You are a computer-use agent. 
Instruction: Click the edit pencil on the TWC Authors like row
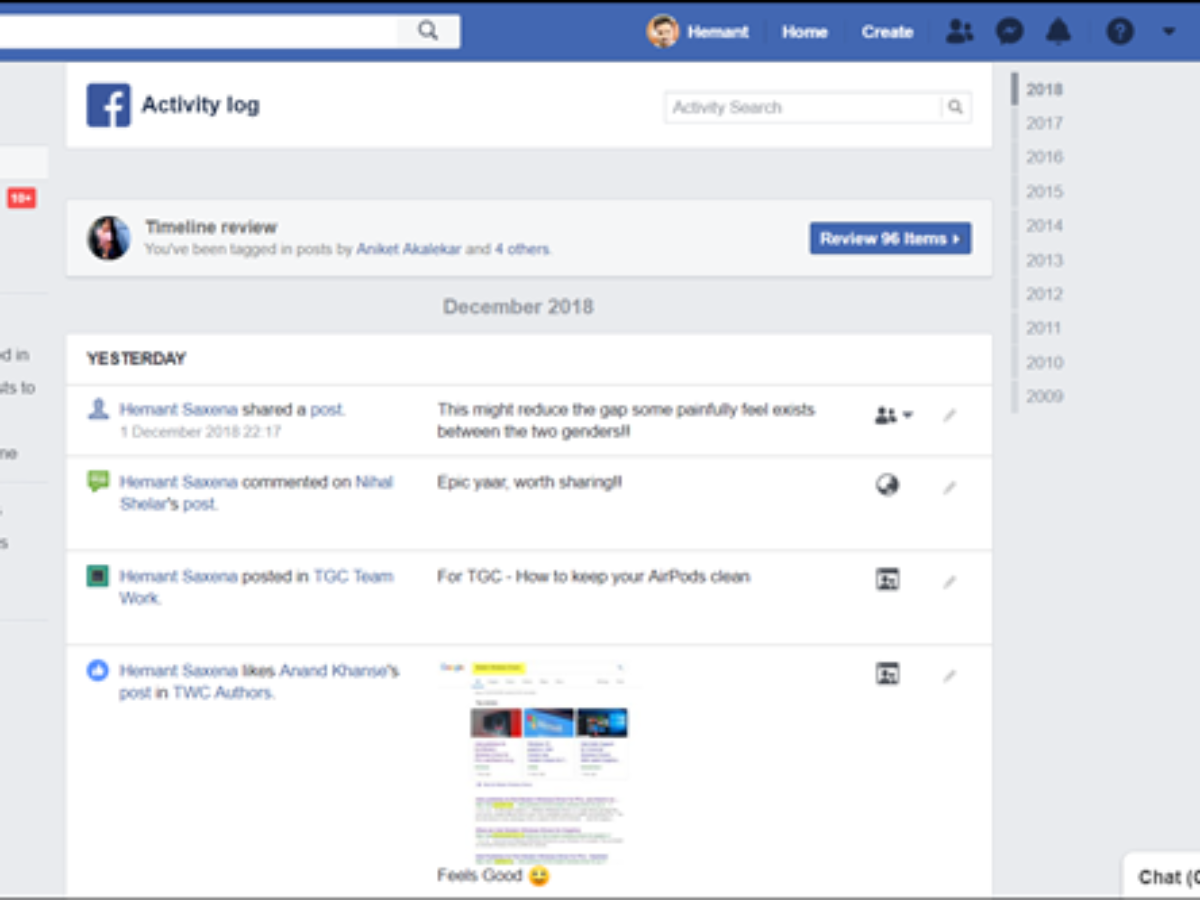coord(950,676)
